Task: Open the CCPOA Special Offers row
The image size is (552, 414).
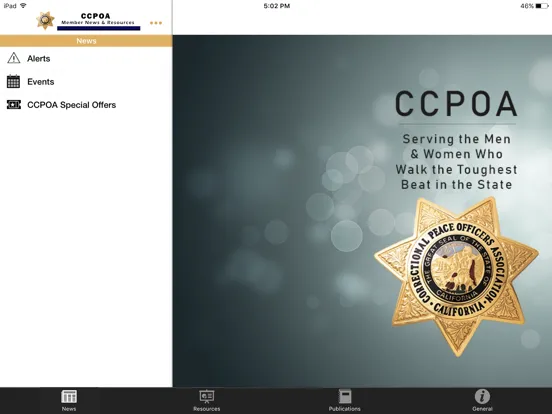Action: (86, 105)
